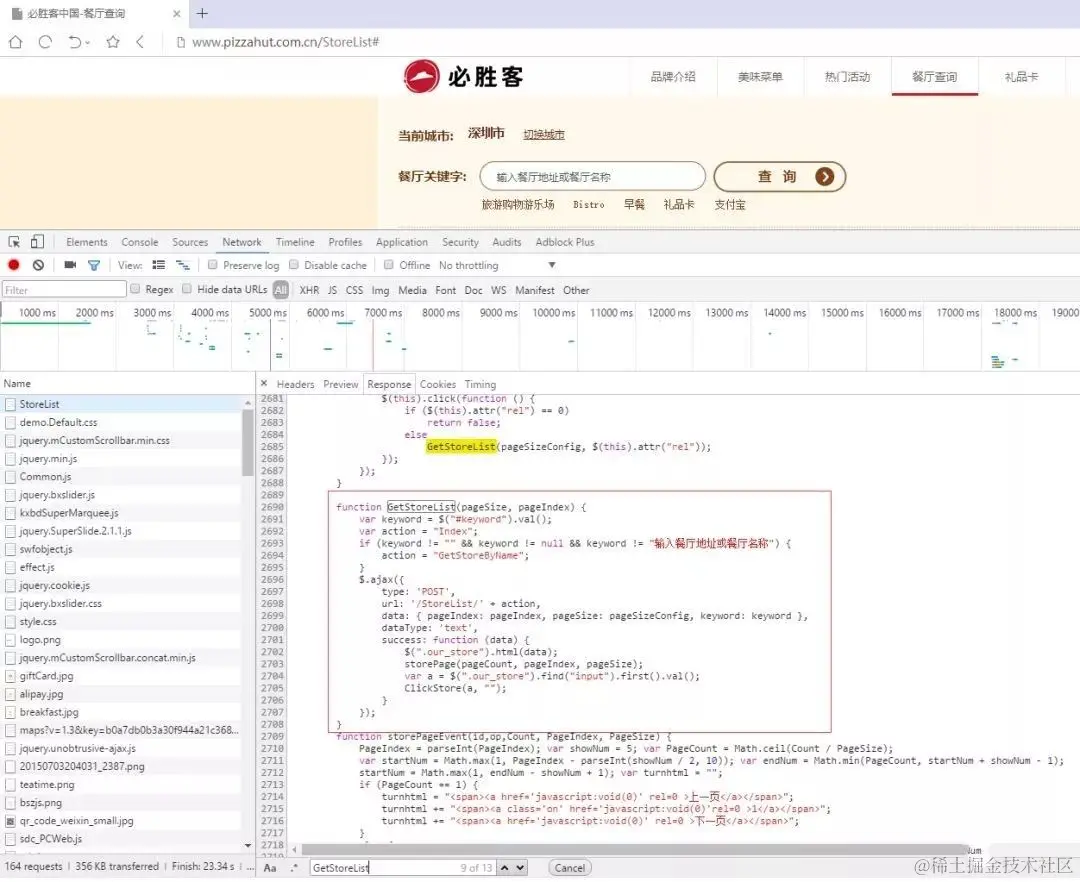1080x882 pixels.
Task: Click the browser home icon
Action: click(15, 42)
